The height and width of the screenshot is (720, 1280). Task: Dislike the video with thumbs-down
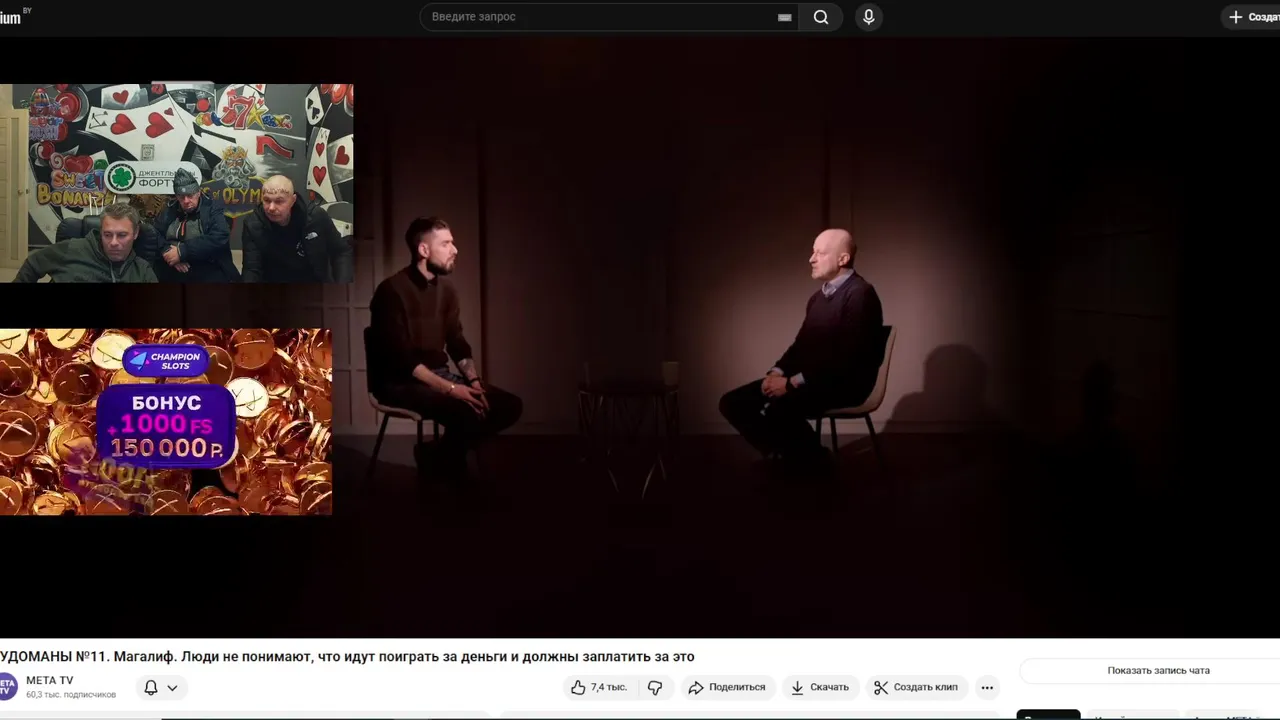(655, 687)
